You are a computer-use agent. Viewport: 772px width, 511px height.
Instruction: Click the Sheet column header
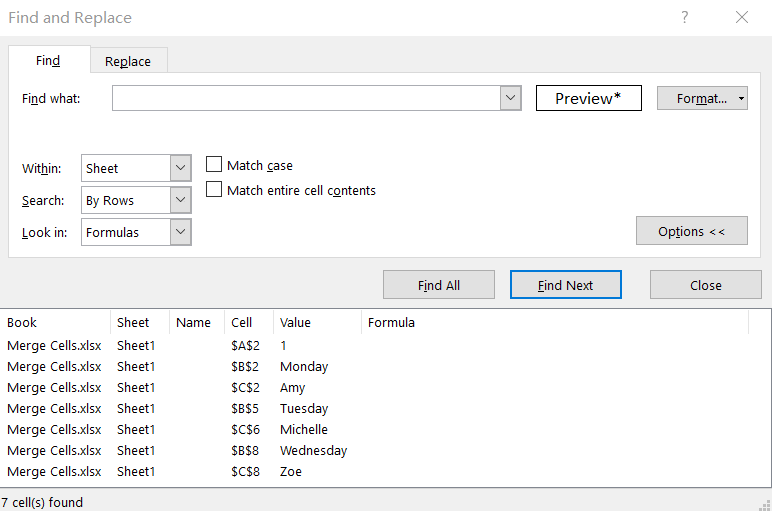tap(140, 322)
